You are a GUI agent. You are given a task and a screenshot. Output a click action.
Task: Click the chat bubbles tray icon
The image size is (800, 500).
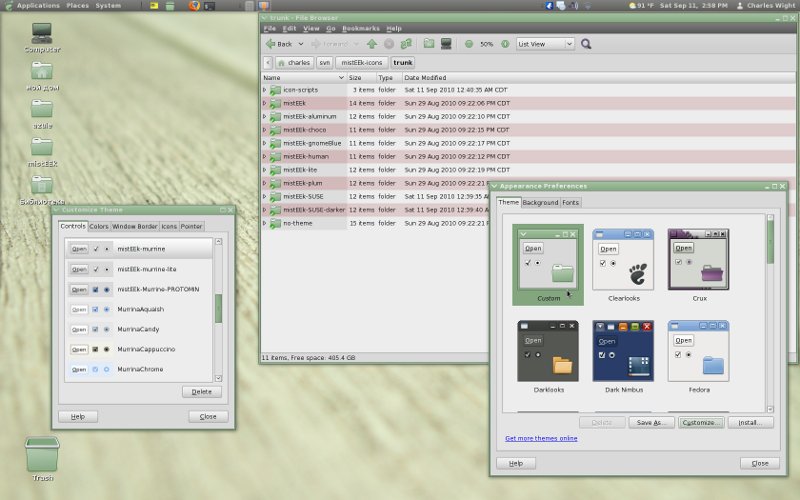(561, 6)
